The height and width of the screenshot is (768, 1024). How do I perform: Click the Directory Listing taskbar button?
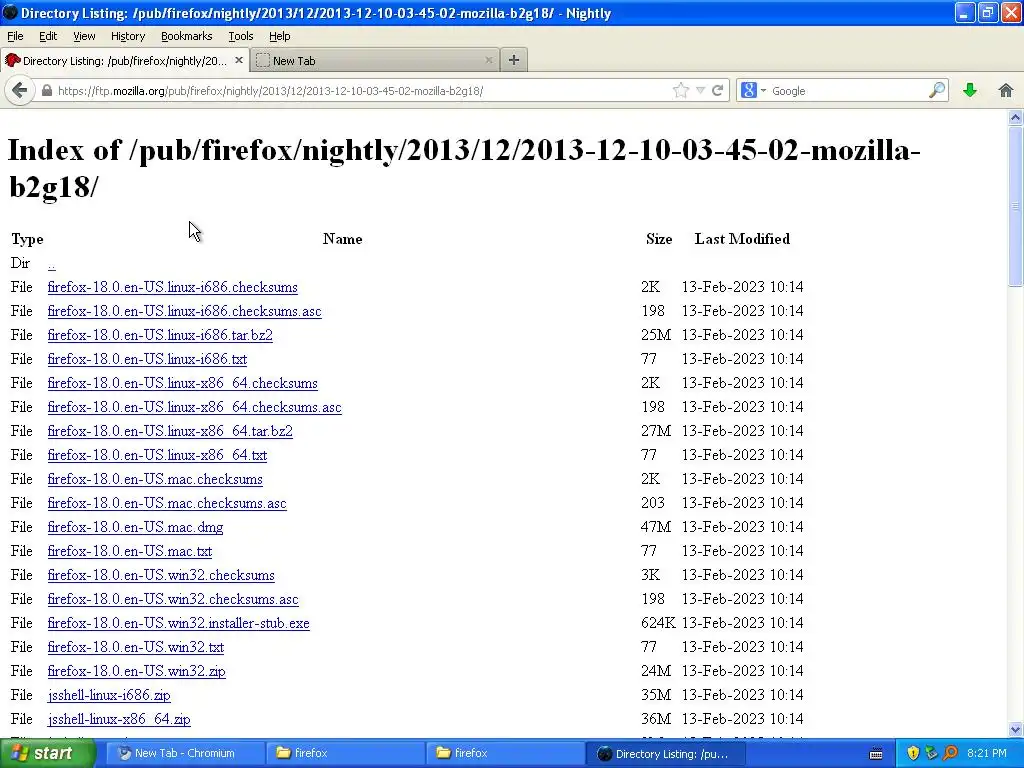665,754
